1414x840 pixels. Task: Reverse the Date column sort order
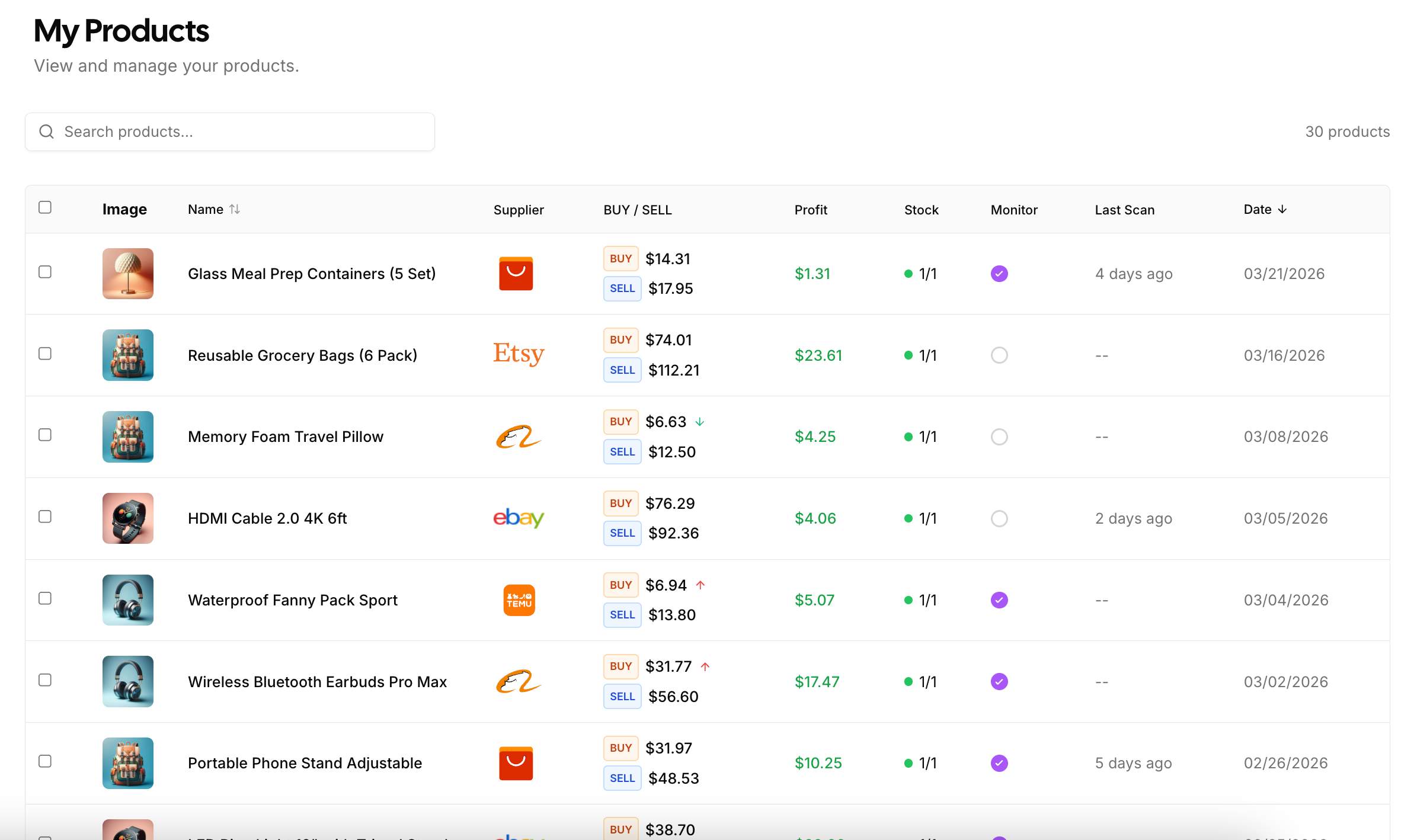[x=1282, y=209]
